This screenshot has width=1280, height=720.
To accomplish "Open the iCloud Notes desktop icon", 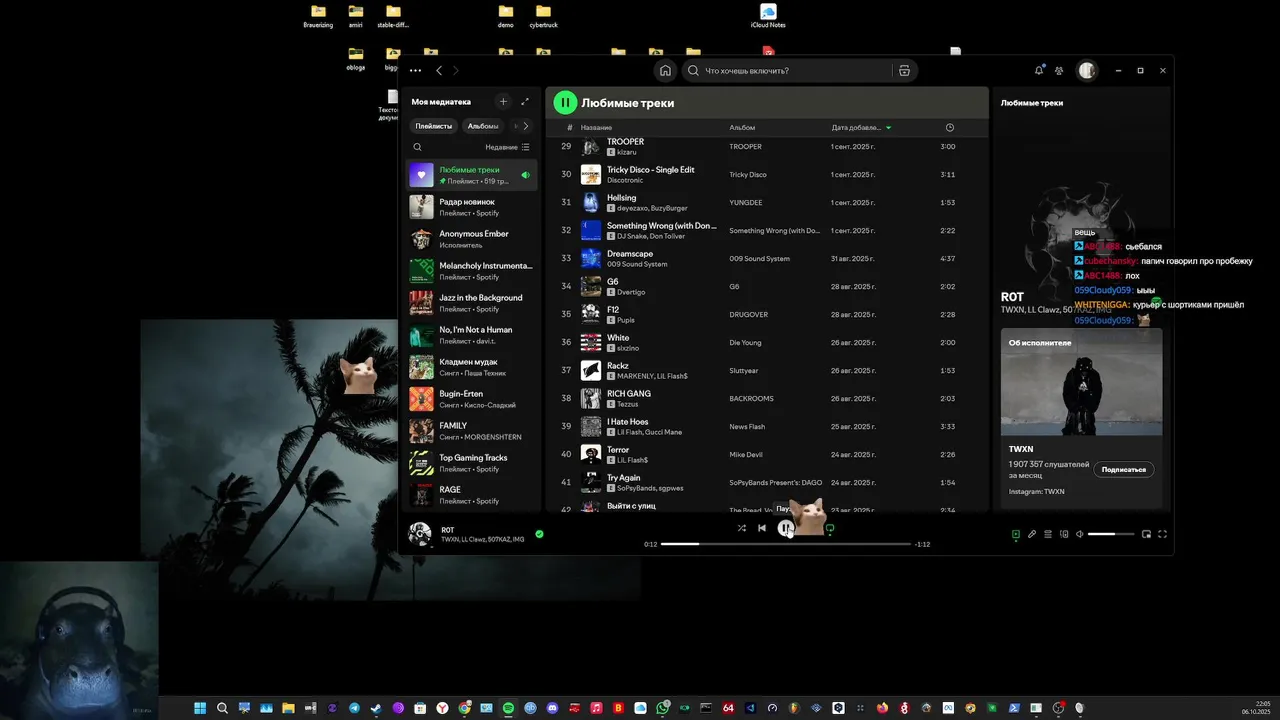I will [x=768, y=16].
